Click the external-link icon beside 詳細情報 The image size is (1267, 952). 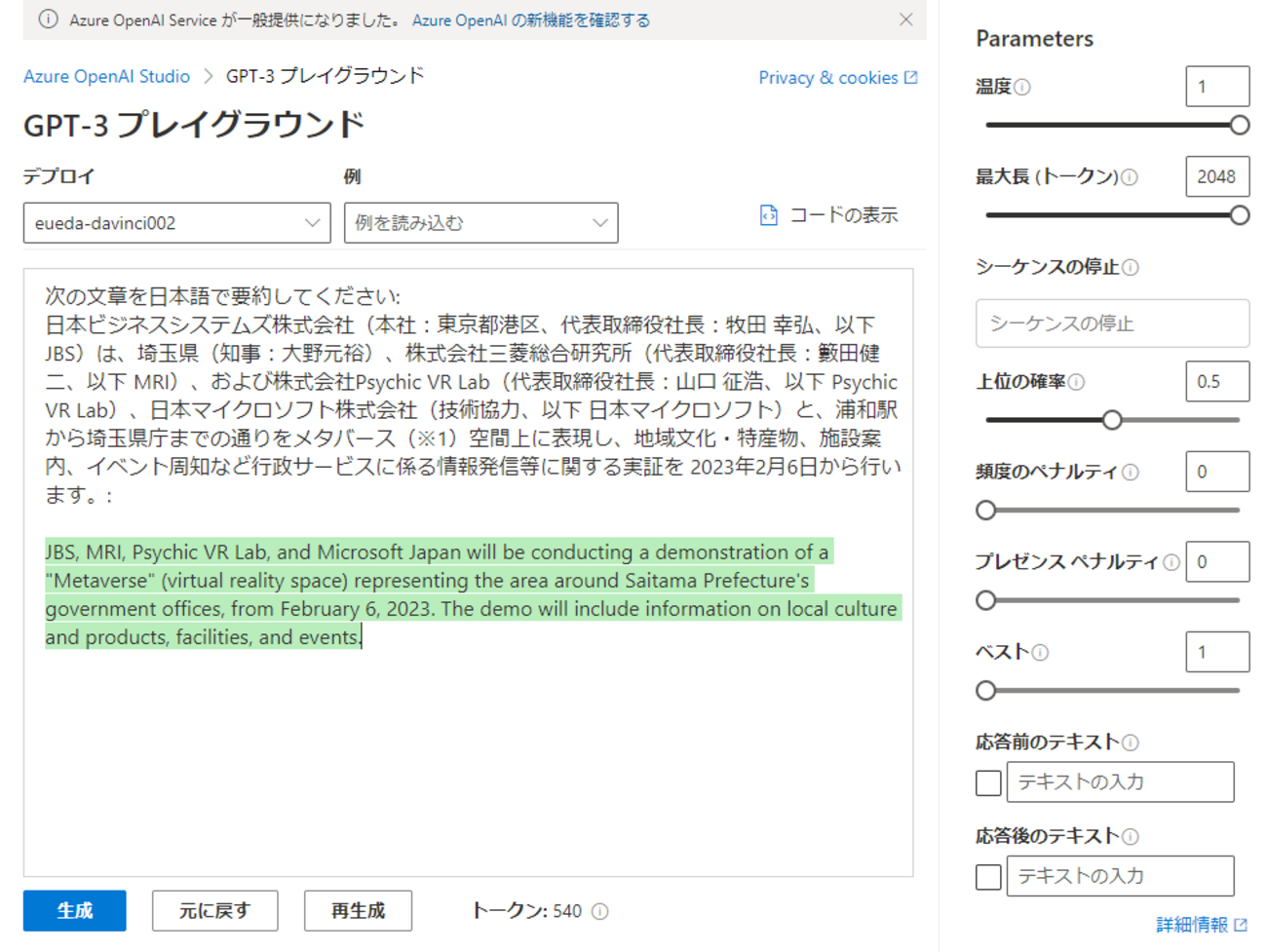pyautogui.click(x=1241, y=925)
